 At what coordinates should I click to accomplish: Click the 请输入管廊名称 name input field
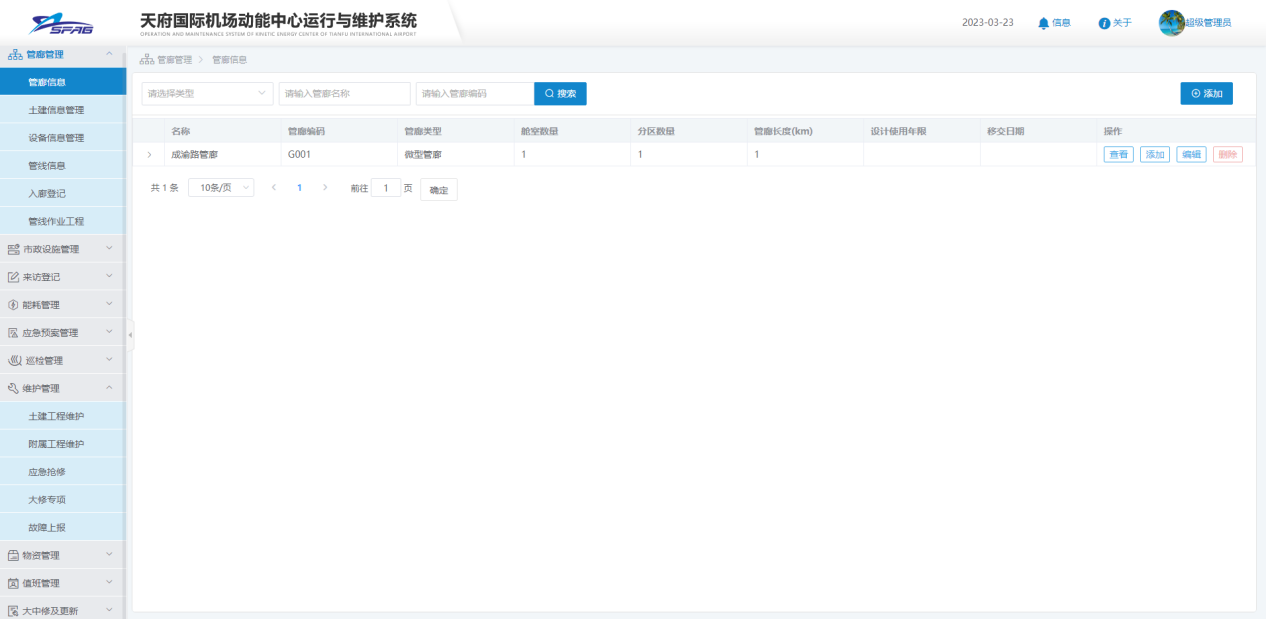tap(344, 94)
